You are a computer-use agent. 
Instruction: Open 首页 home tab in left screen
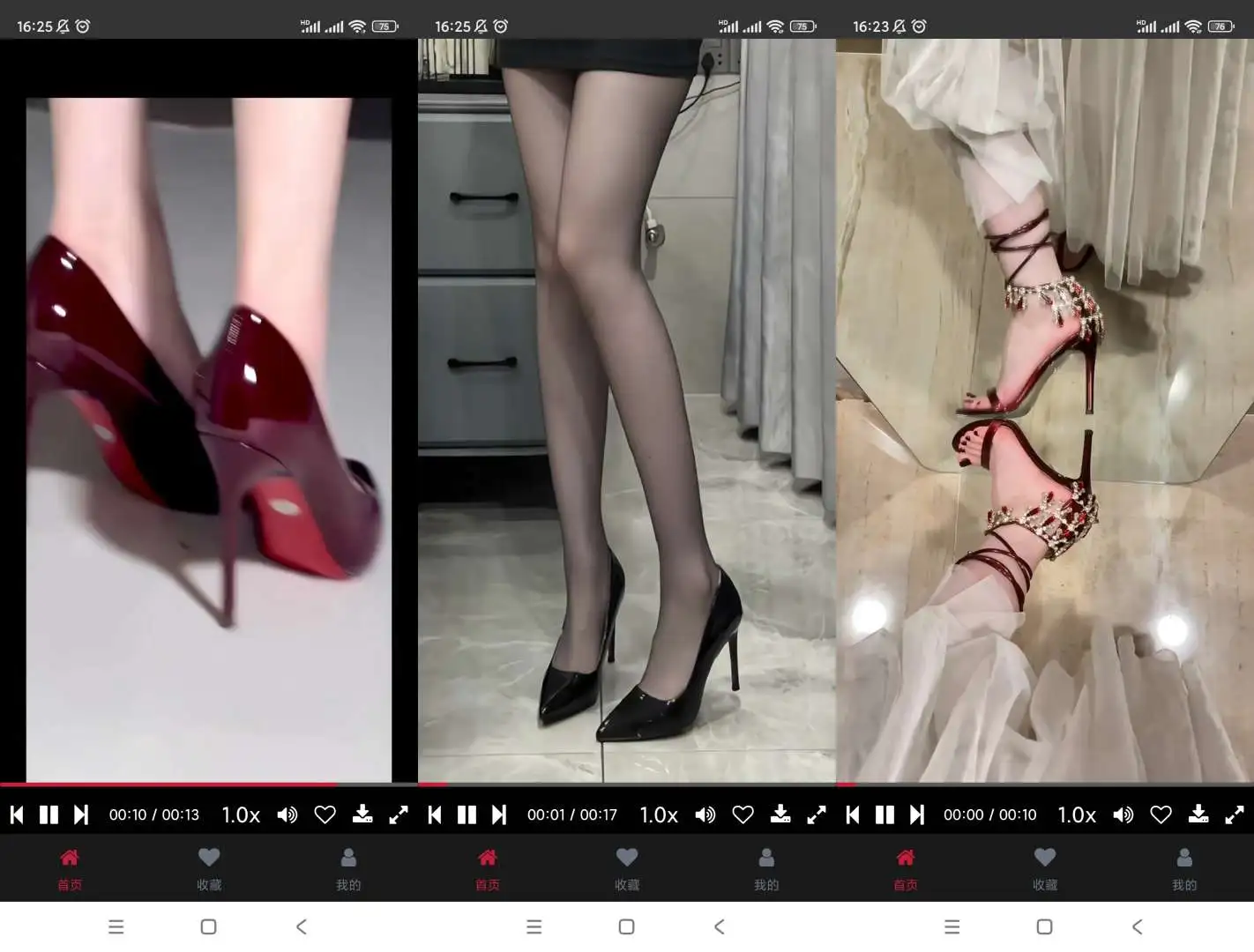tap(70, 868)
